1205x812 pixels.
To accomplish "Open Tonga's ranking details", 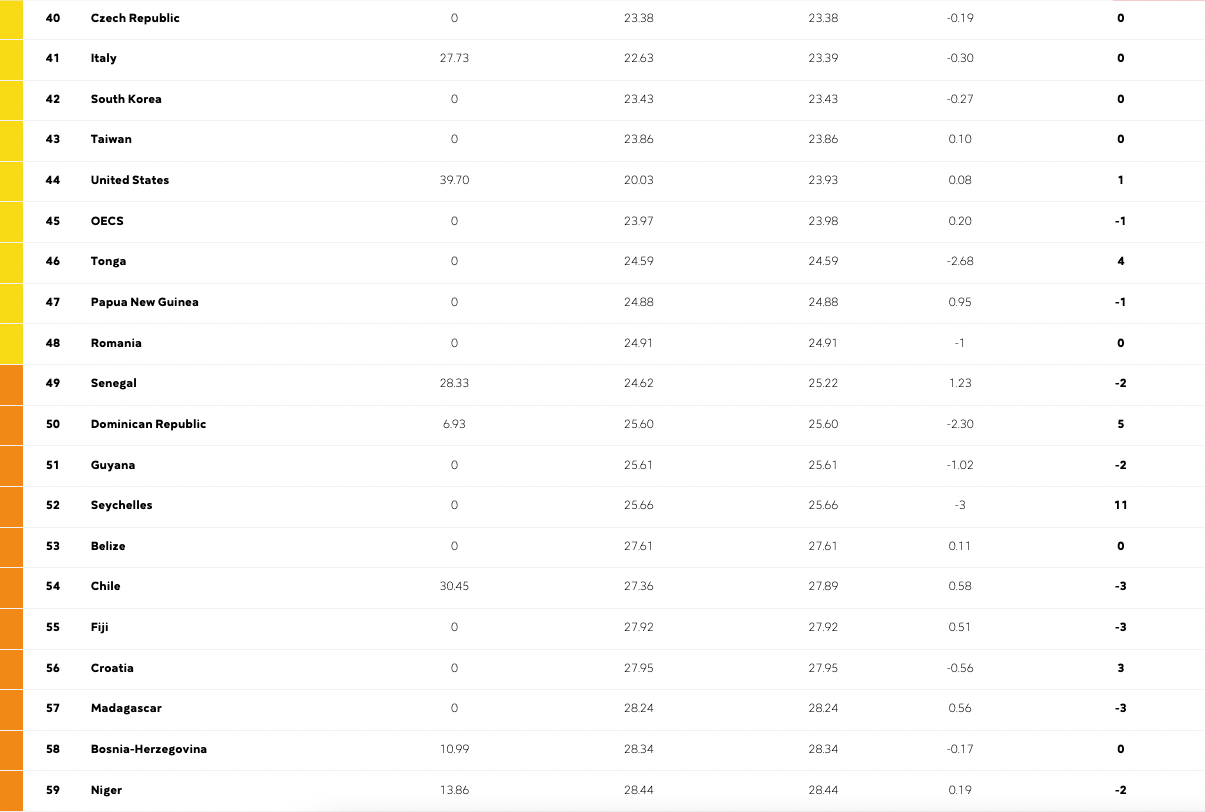I will pos(108,261).
